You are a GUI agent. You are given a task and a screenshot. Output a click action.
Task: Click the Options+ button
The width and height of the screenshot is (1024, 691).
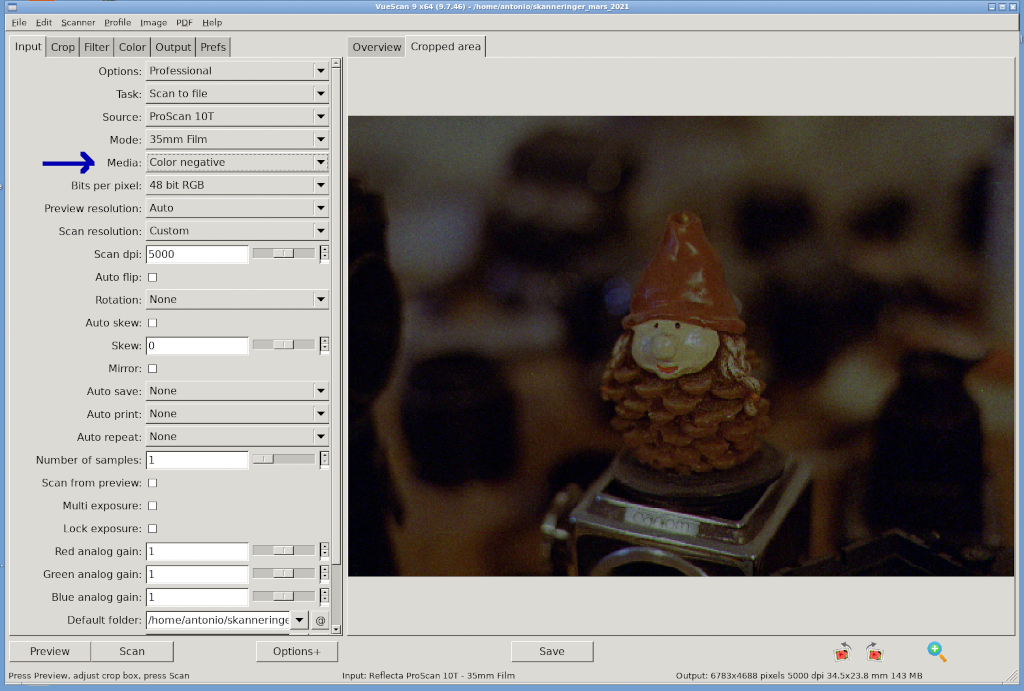296,651
